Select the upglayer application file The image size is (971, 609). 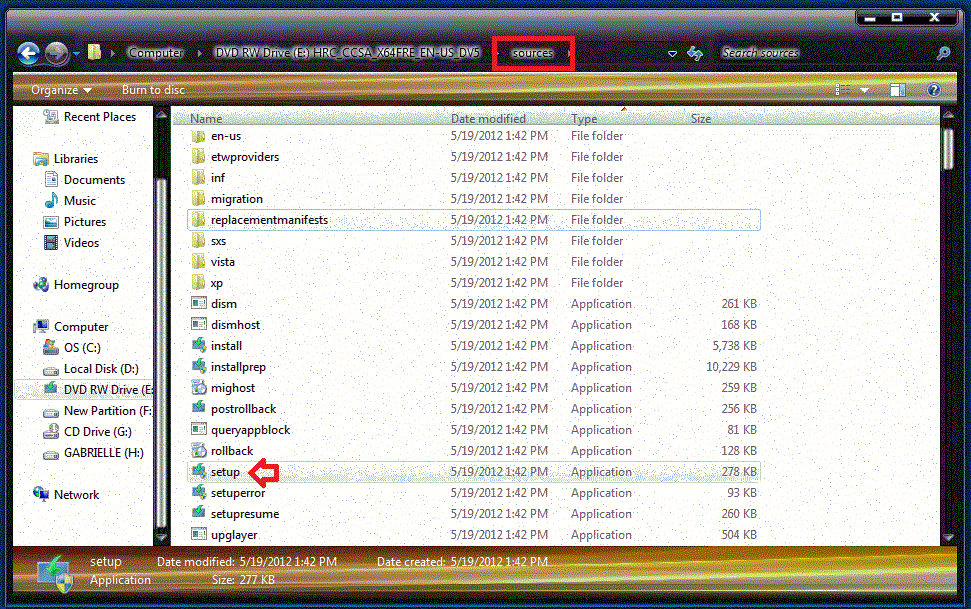pos(474,535)
